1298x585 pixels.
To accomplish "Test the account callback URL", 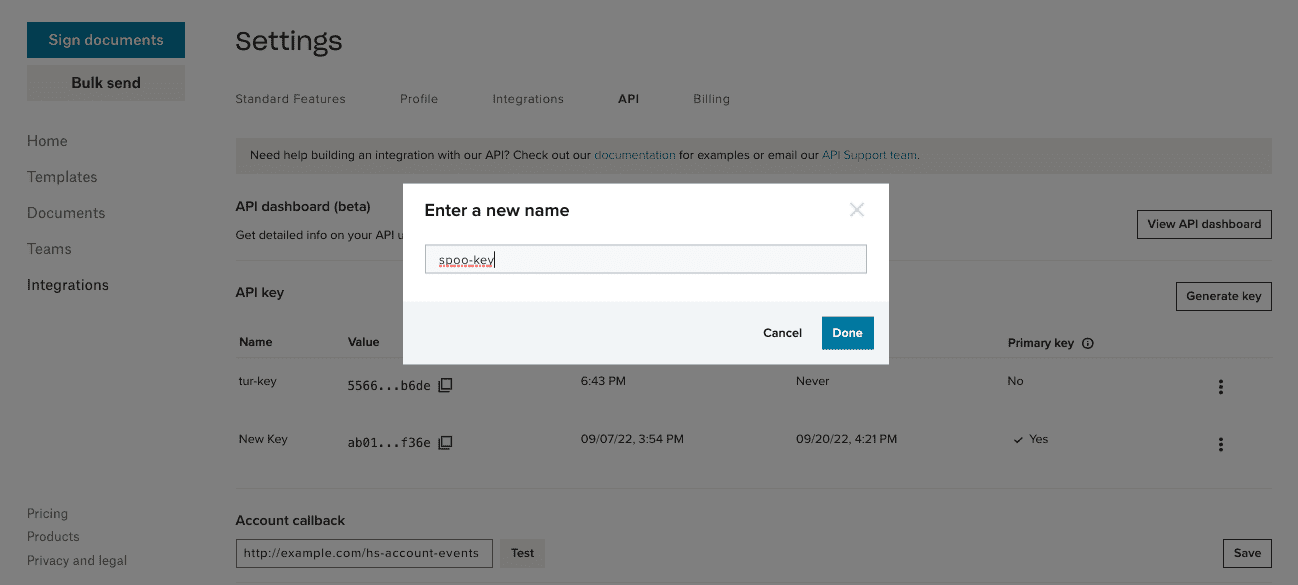I will pyautogui.click(x=521, y=553).
